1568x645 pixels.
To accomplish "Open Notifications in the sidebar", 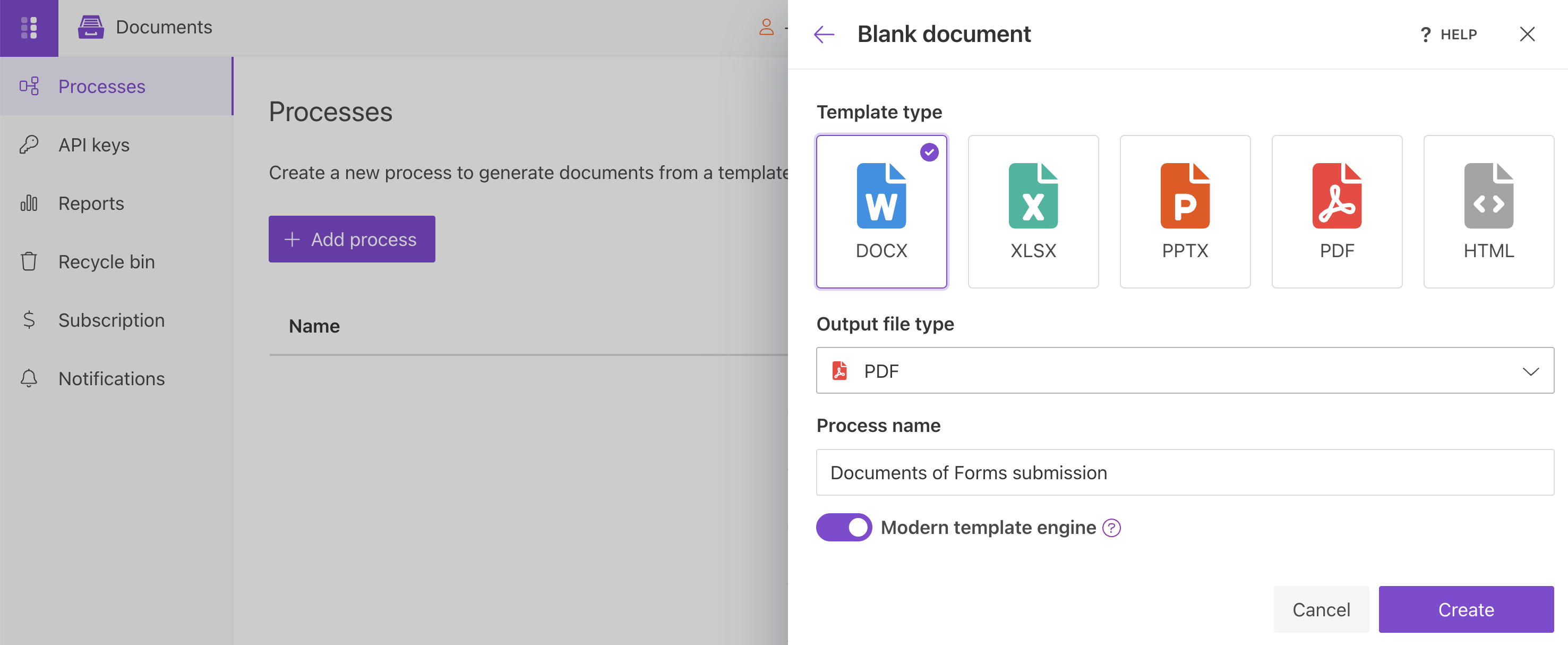I will [116, 378].
